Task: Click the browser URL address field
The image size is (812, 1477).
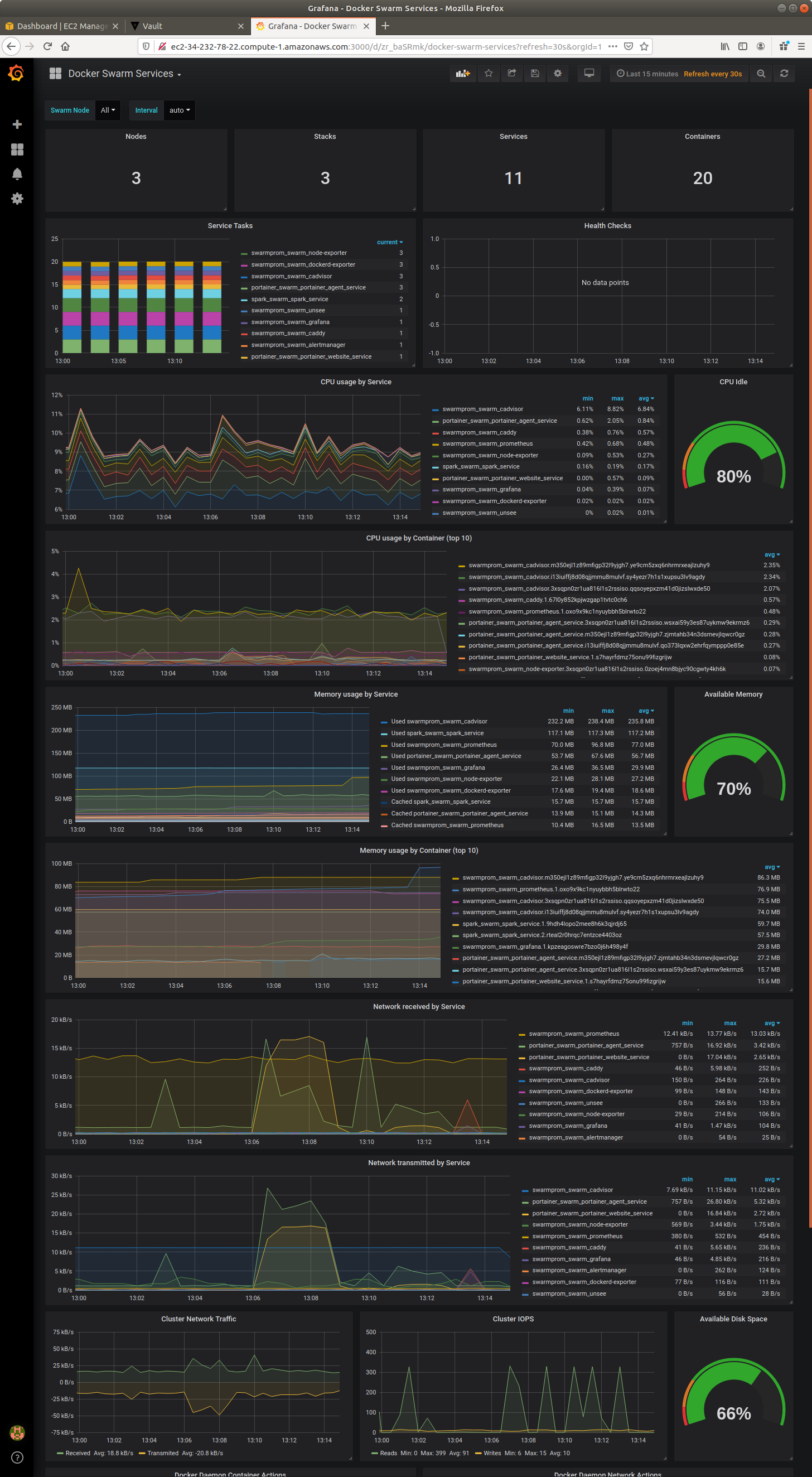Action: coord(385,46)
